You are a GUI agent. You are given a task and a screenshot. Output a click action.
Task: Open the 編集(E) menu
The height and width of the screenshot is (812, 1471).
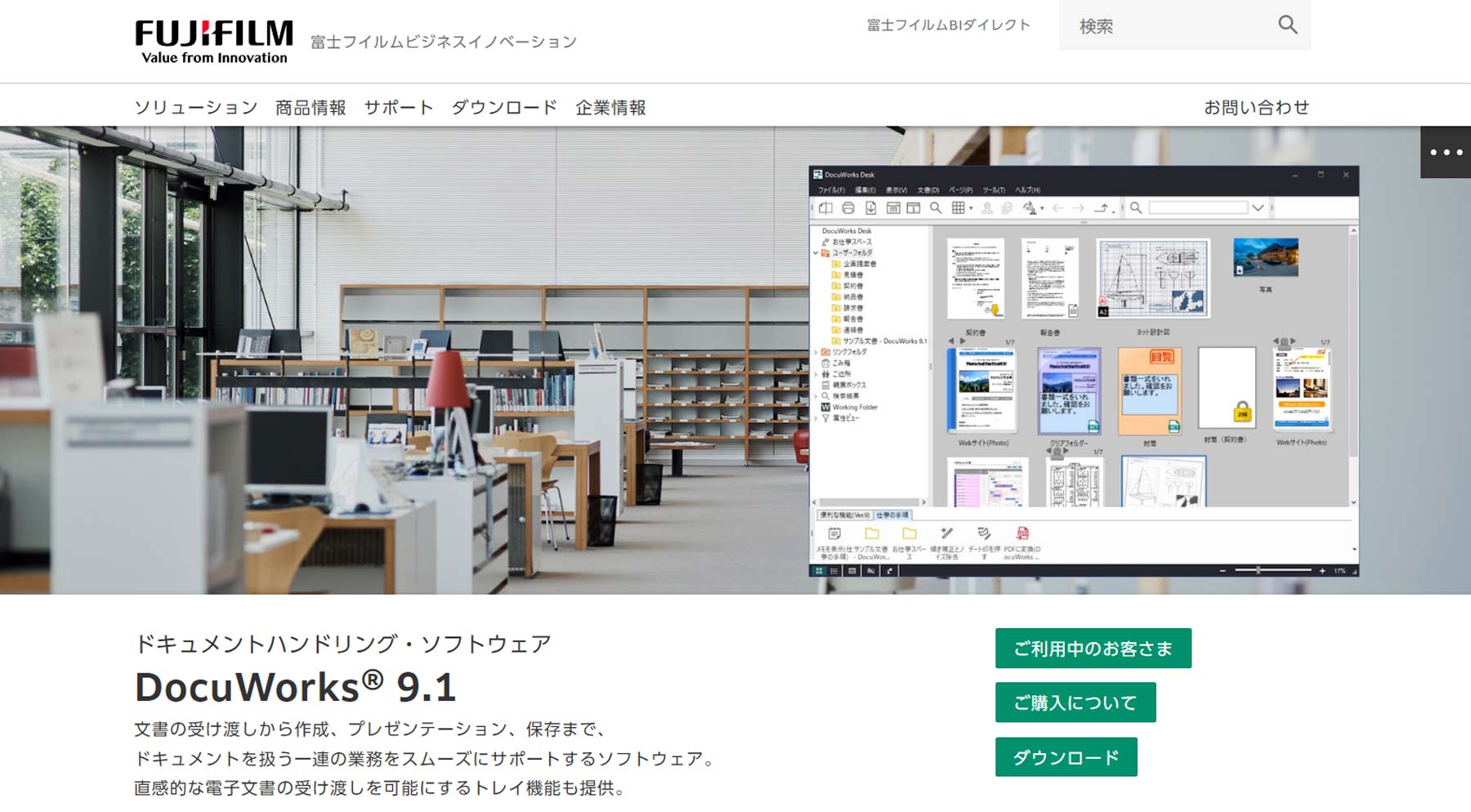(x=865, y=190)
